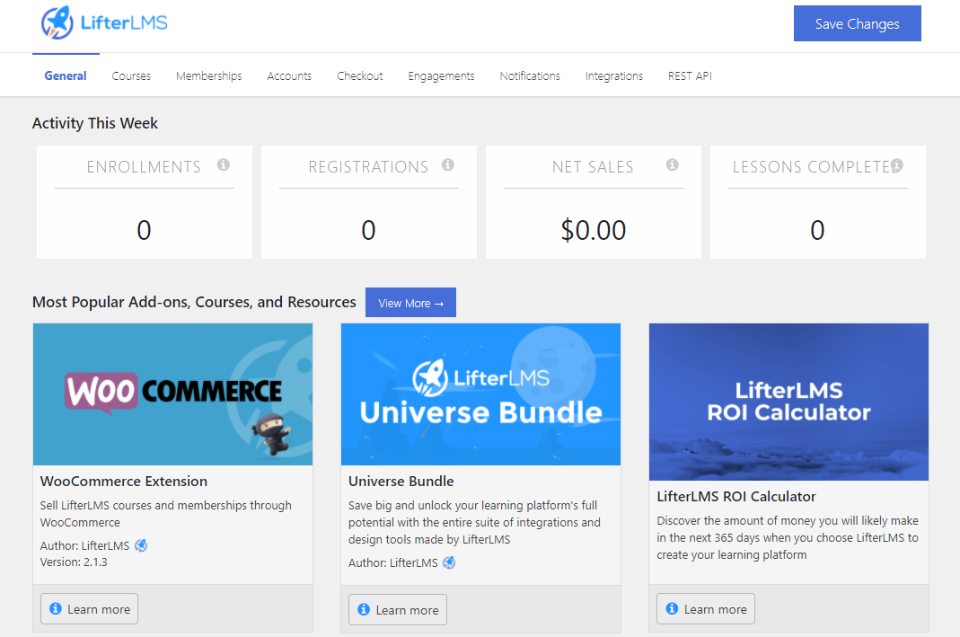Switch to Notifications tab
This screenshot has height=637, width=960.
tap(530, 76)
